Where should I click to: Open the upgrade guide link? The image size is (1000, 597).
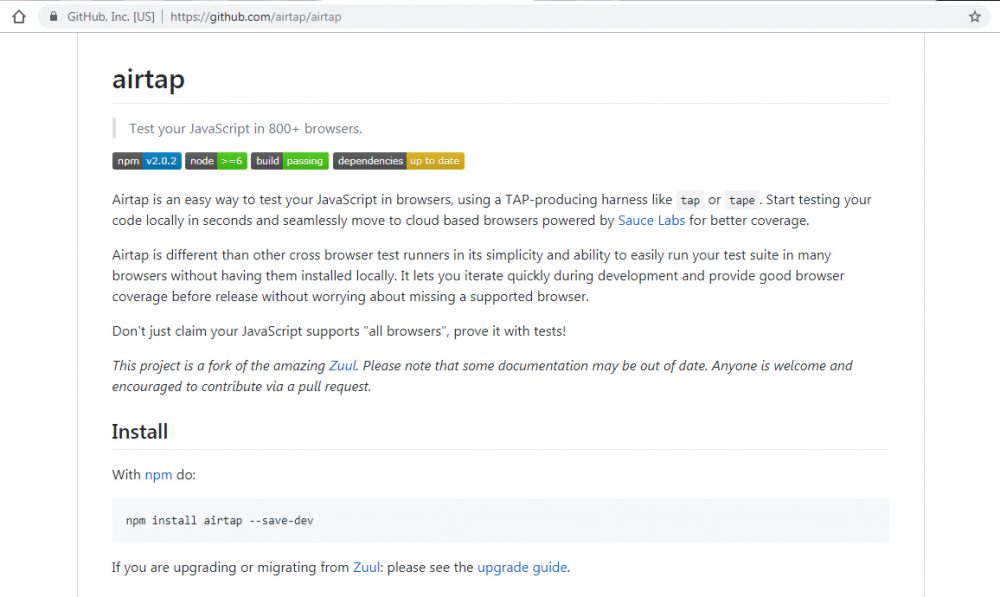522,568
